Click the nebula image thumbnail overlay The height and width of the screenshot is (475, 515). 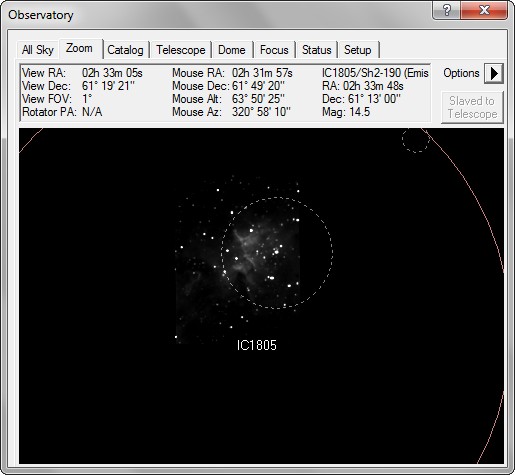click(x=237, y=263)
